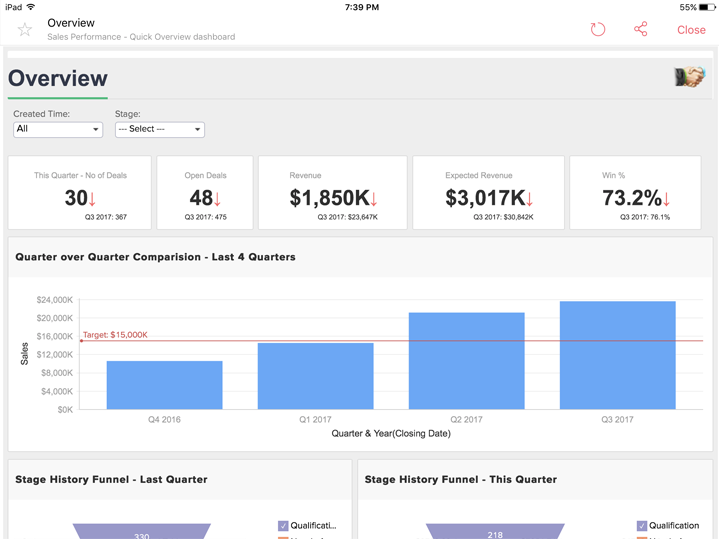Open the Expected Revenue KPI card
The image size is (719, 539).
[487, 193]
